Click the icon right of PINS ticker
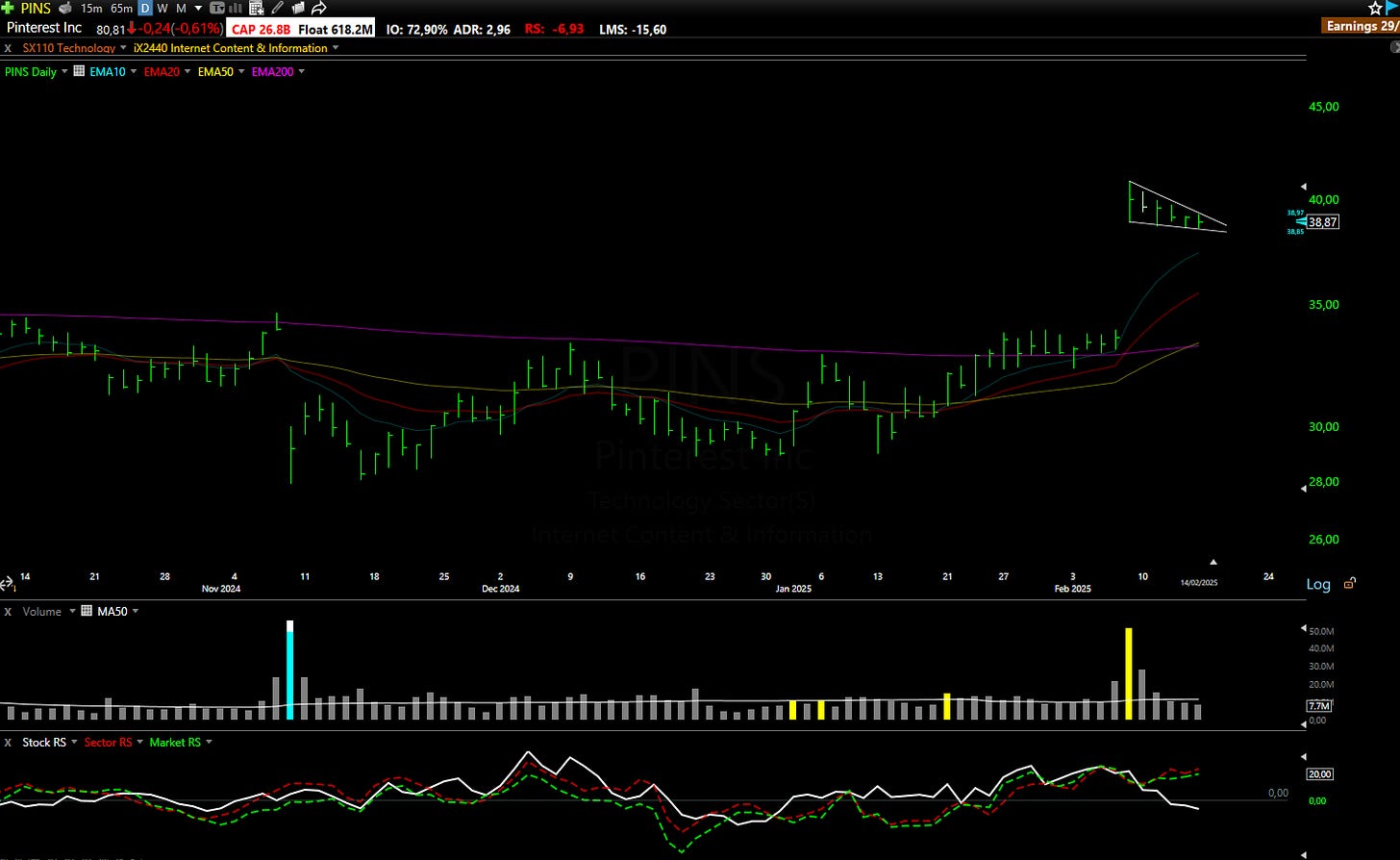The width and height of the screenshot is (1400, 860). 65,8
